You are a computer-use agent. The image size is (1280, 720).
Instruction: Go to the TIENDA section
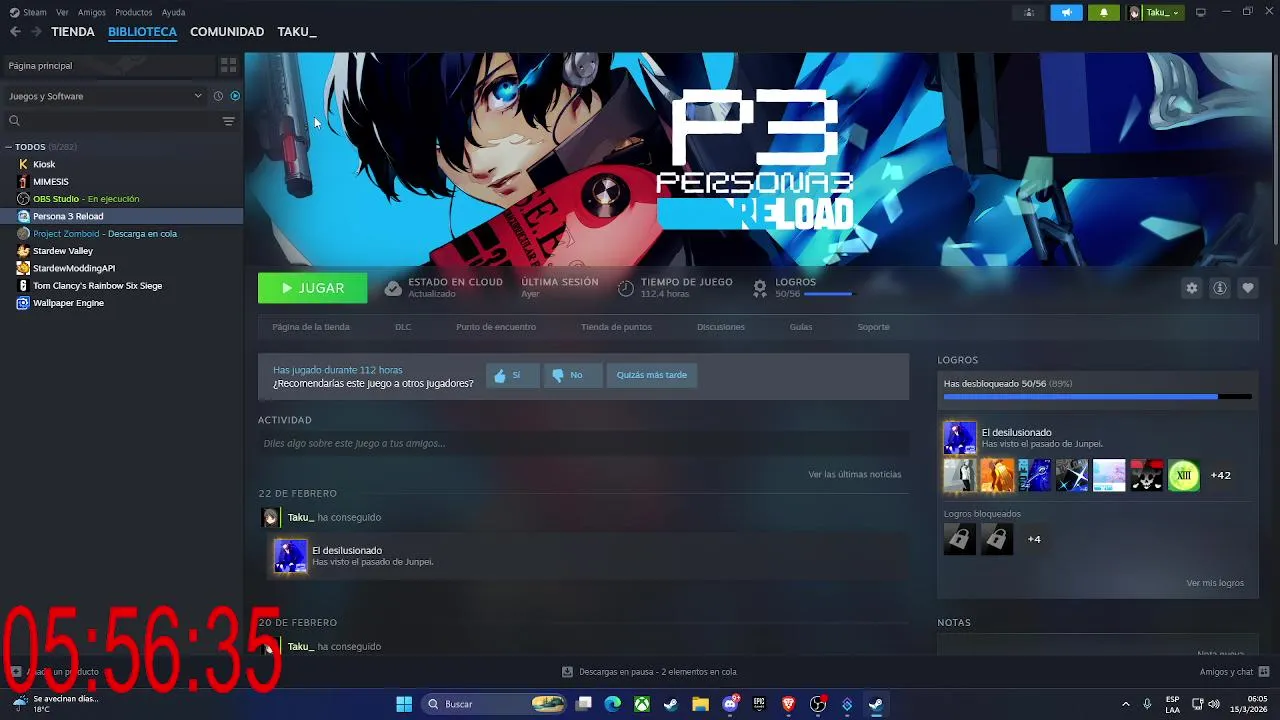[73, 32]
